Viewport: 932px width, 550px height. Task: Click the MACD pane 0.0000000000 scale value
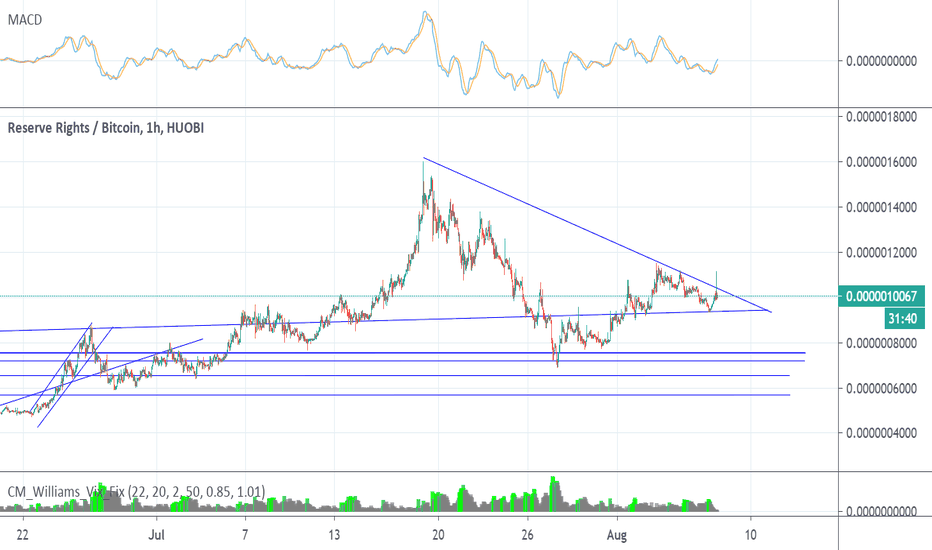point(881,61)
